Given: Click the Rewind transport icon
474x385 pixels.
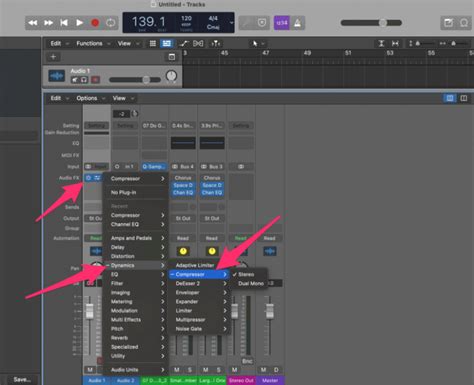Looking at the screenshot, I should (x=33, y=23).
